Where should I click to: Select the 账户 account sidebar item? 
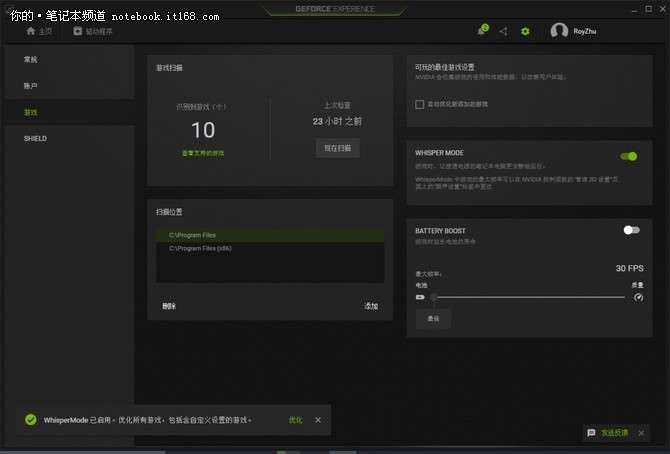(x=70, y=86)
